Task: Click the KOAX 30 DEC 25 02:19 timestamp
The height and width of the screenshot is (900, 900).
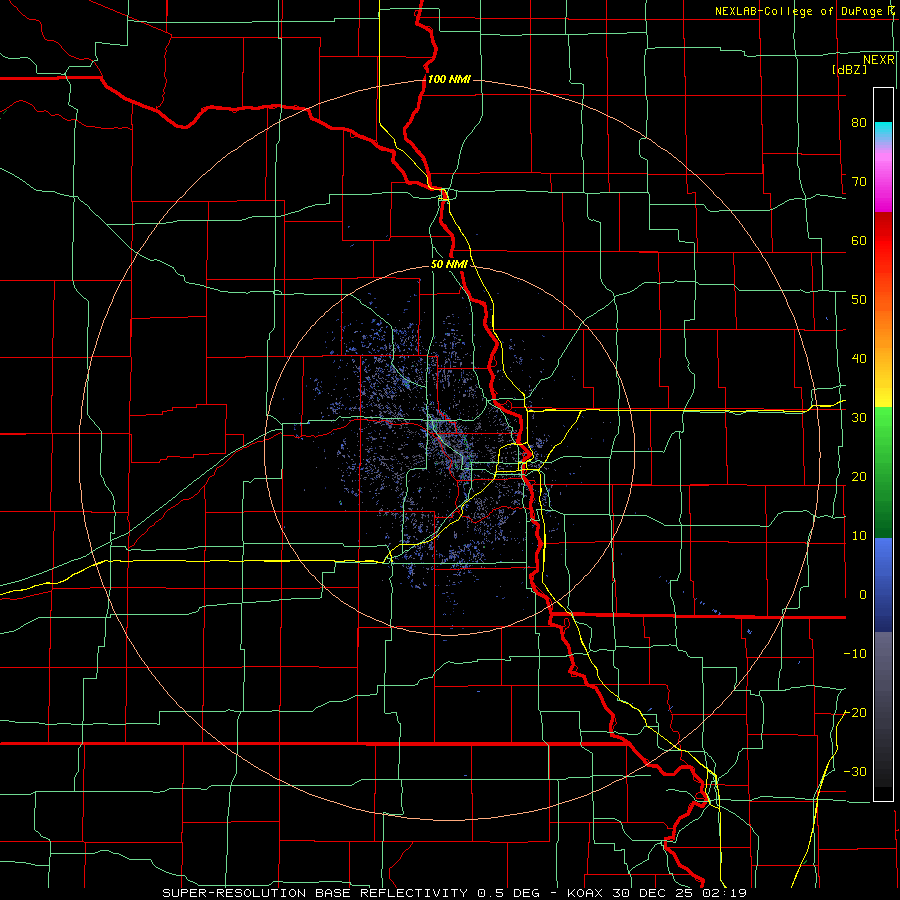Action: 656,893
